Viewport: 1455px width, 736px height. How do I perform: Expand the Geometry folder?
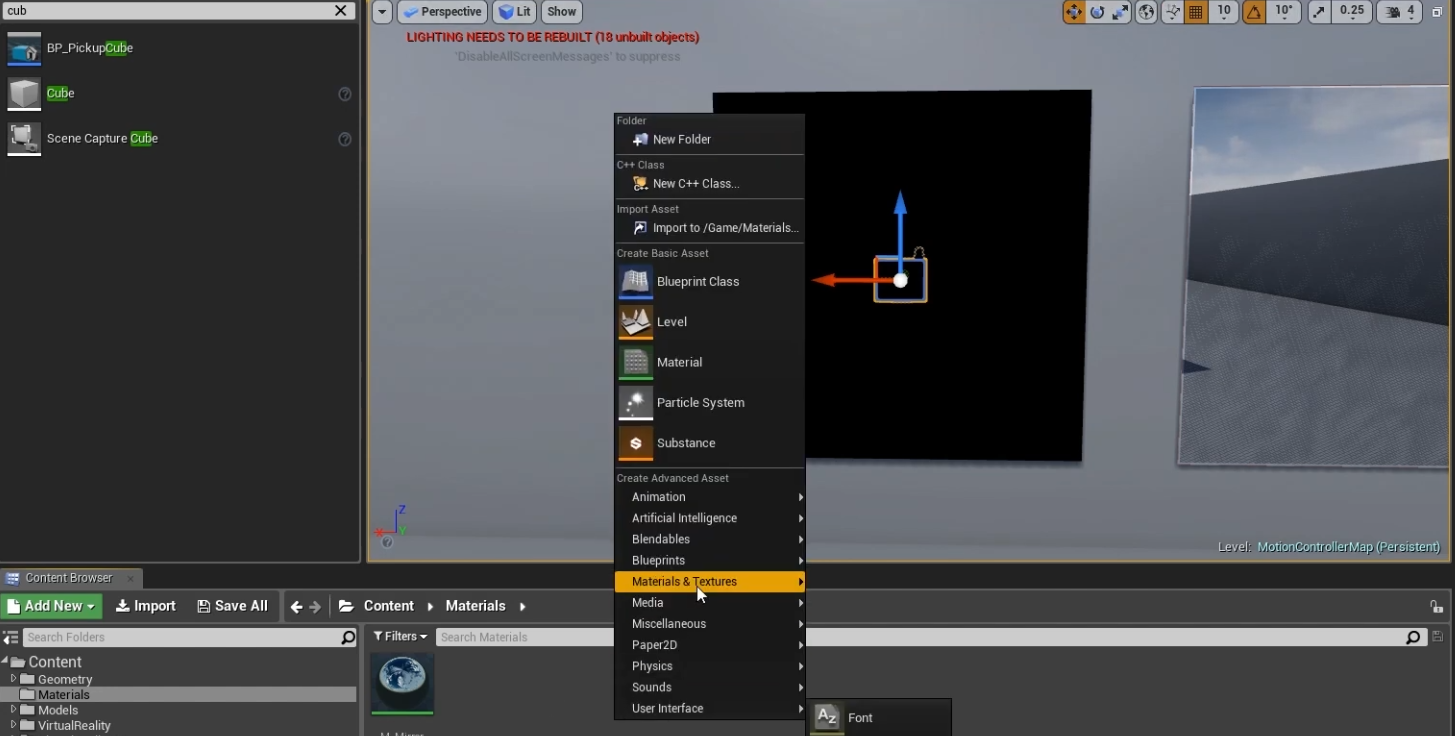point(13,679)
